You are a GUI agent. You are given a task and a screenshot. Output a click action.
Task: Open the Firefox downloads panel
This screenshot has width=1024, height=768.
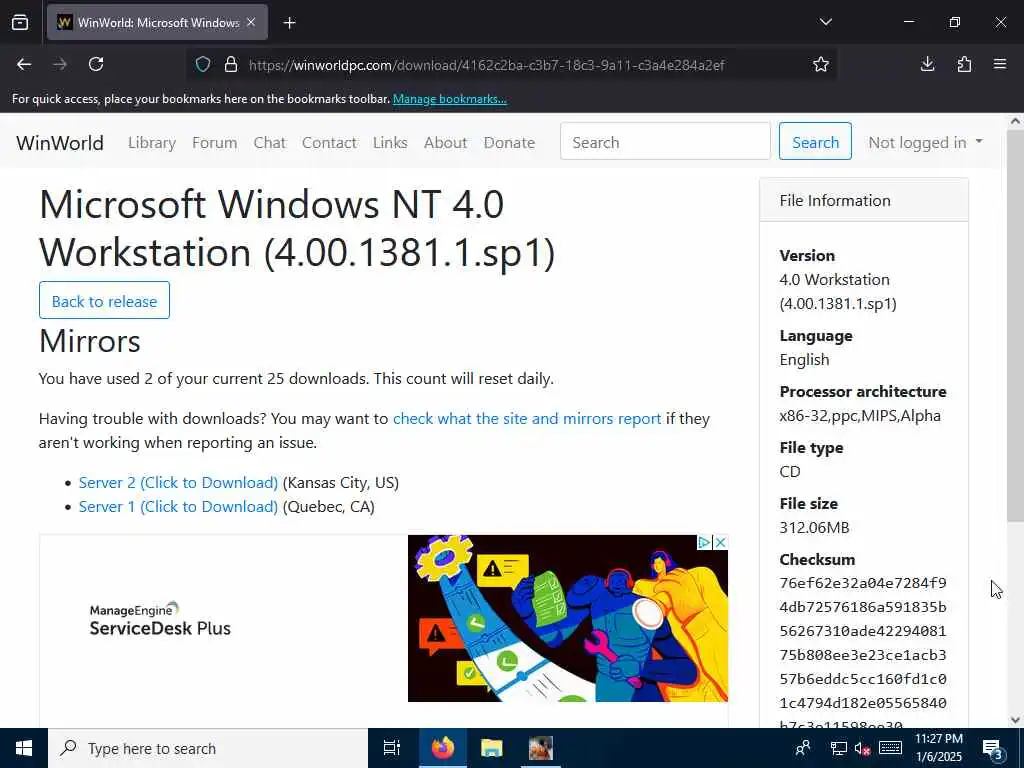(927, 64)
